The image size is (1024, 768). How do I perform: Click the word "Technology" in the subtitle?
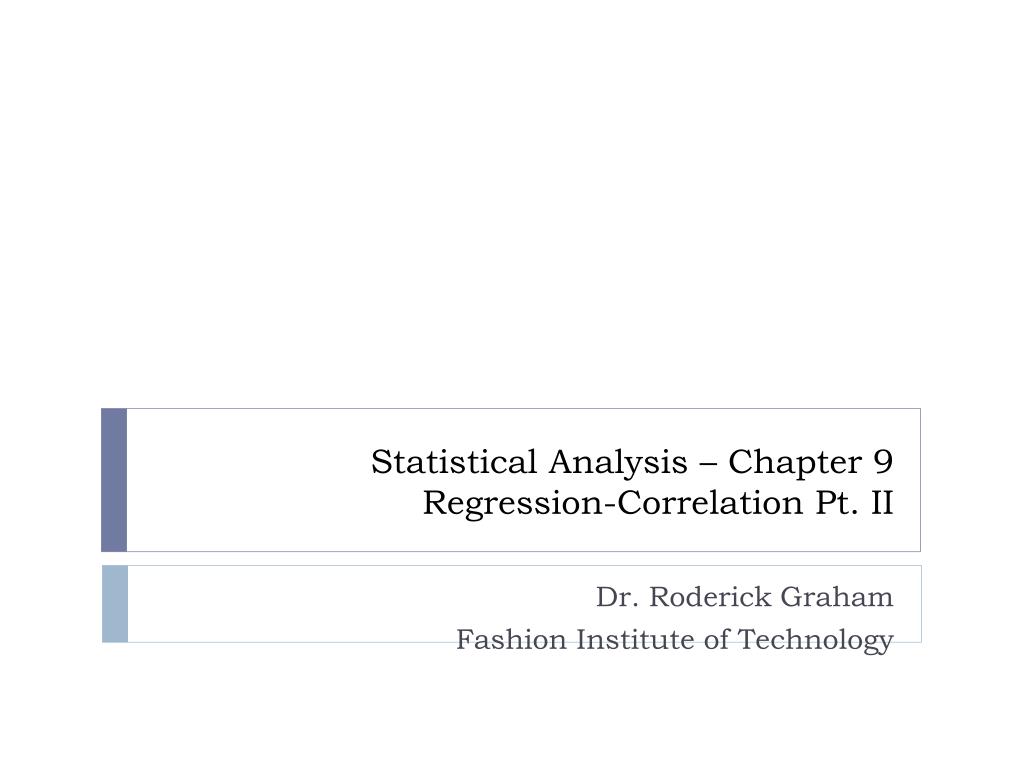[816, 639]
